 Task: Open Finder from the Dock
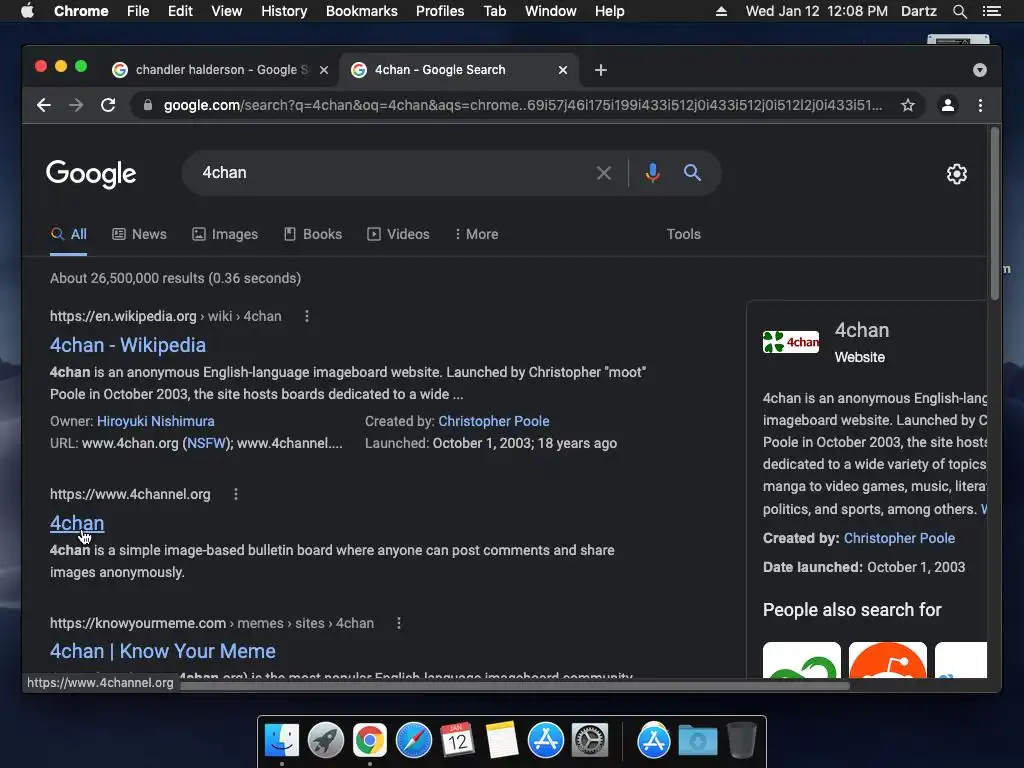281,741
